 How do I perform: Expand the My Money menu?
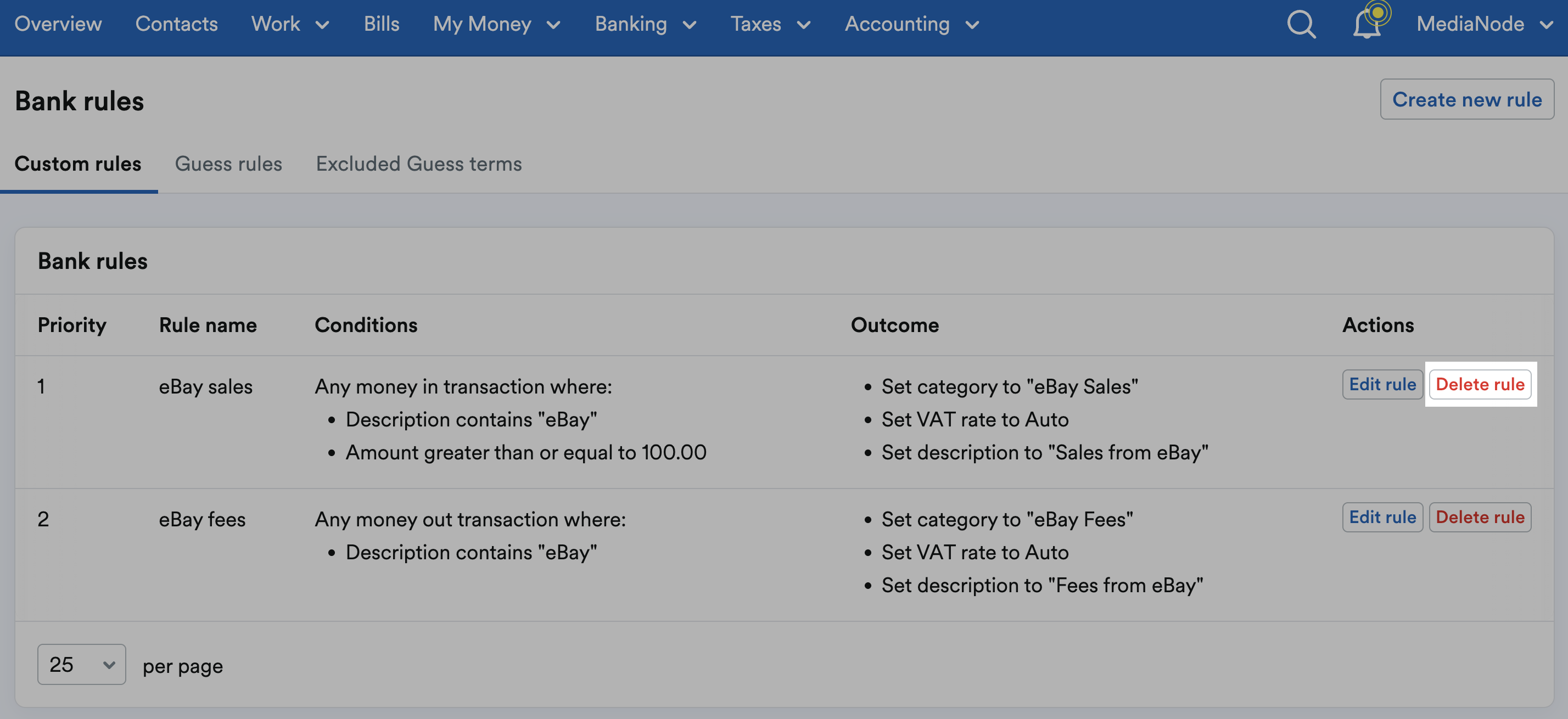tap(497, 24)
